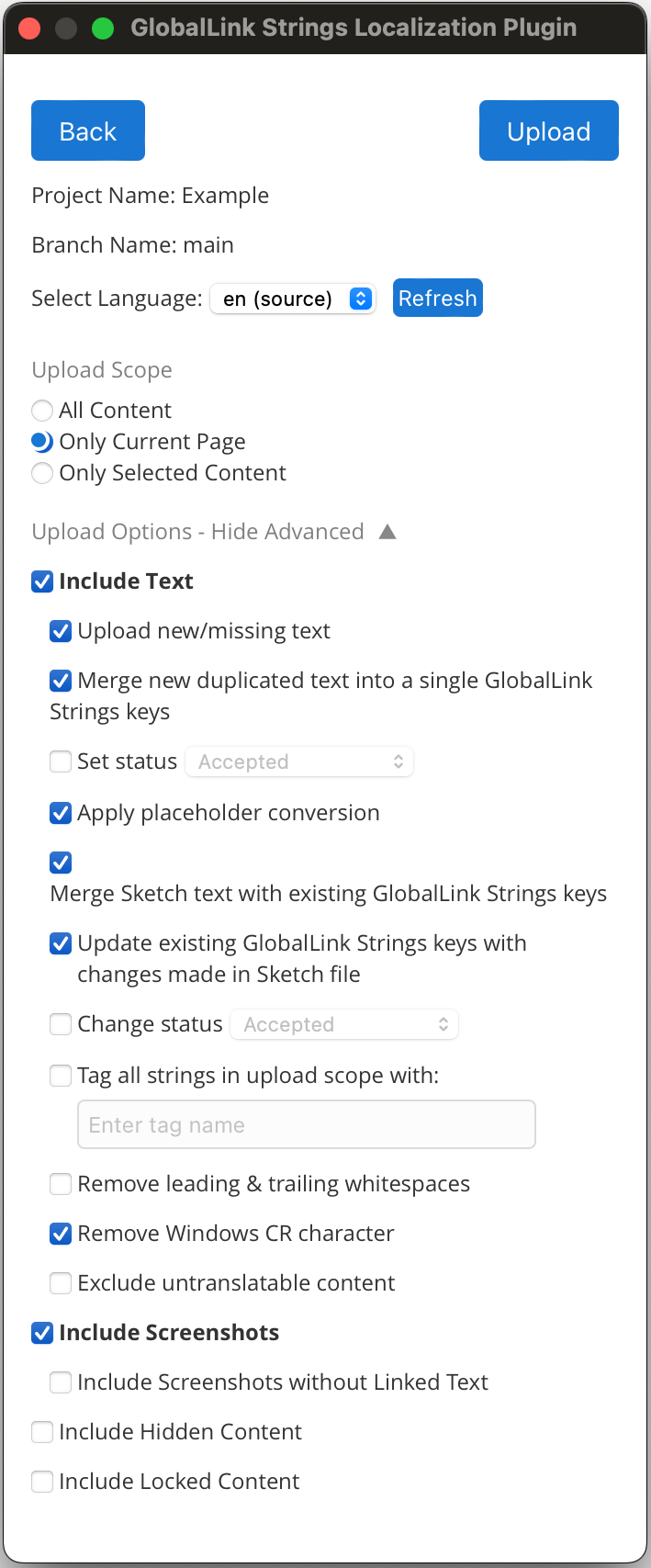The width and height of the screenshot is (651, 1568).
Task: Open the Change status Accepted dropdown
Action: (344, 1025)
